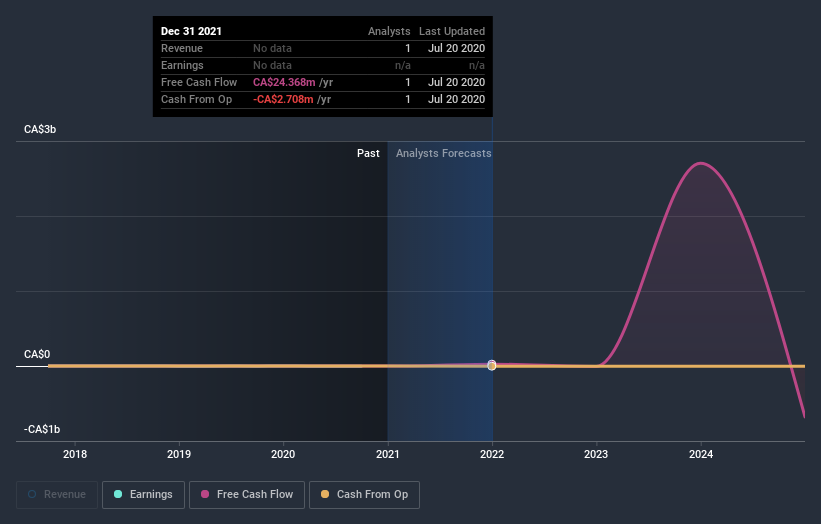Select the 2020 x-axis label
Viewport: 821px width, 524px height.
pyautogui.click(x=283, y=454)
